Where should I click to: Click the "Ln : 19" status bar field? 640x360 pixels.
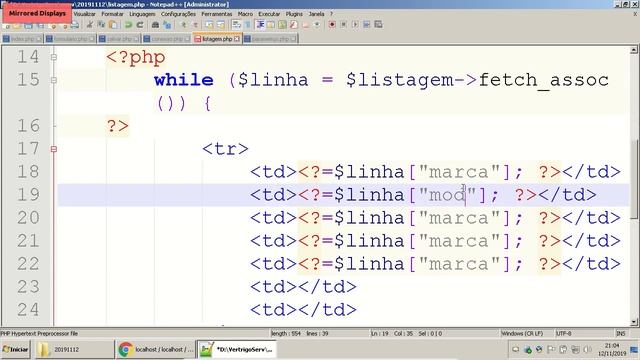click(x=380, y=333)
